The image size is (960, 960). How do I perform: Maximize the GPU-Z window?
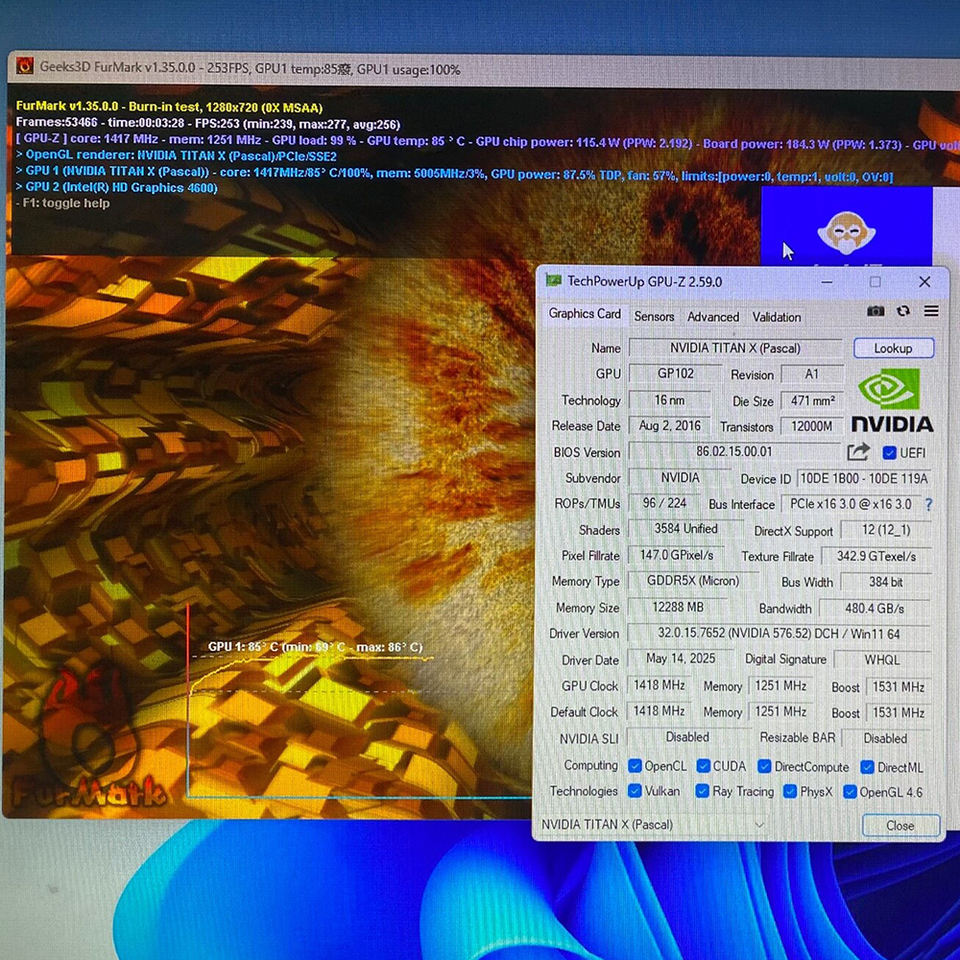tap(875, 282)
